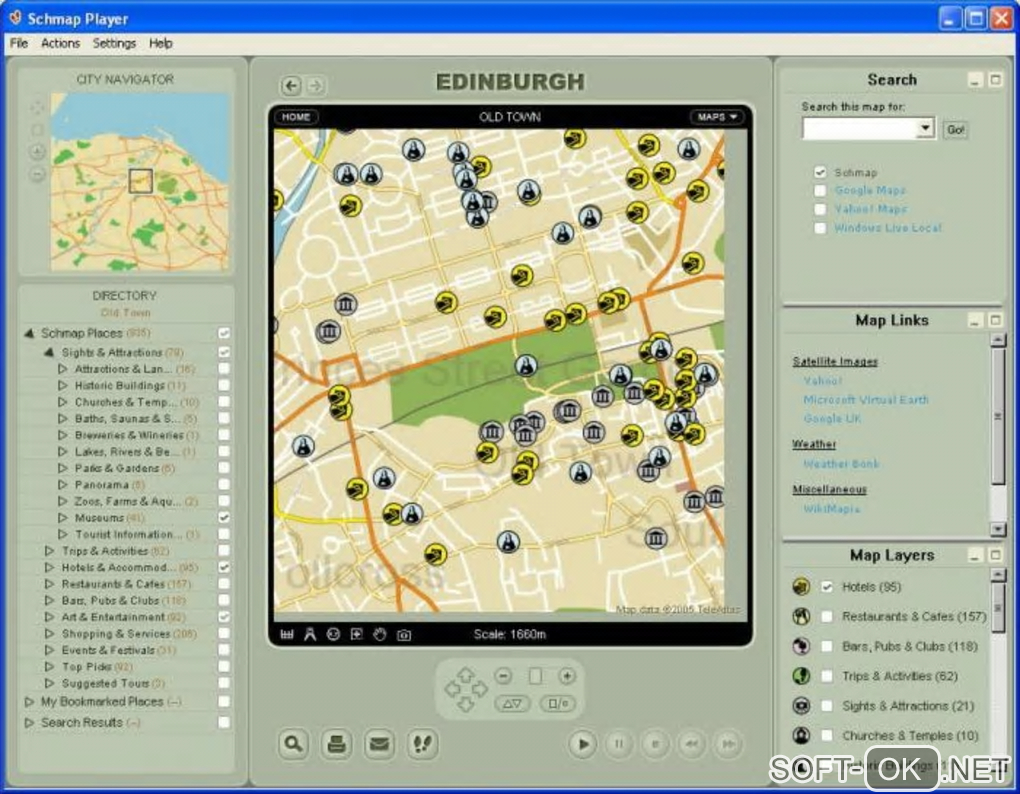
Task: Check the Yahoo! Maps search option
Action: point(820,209)
